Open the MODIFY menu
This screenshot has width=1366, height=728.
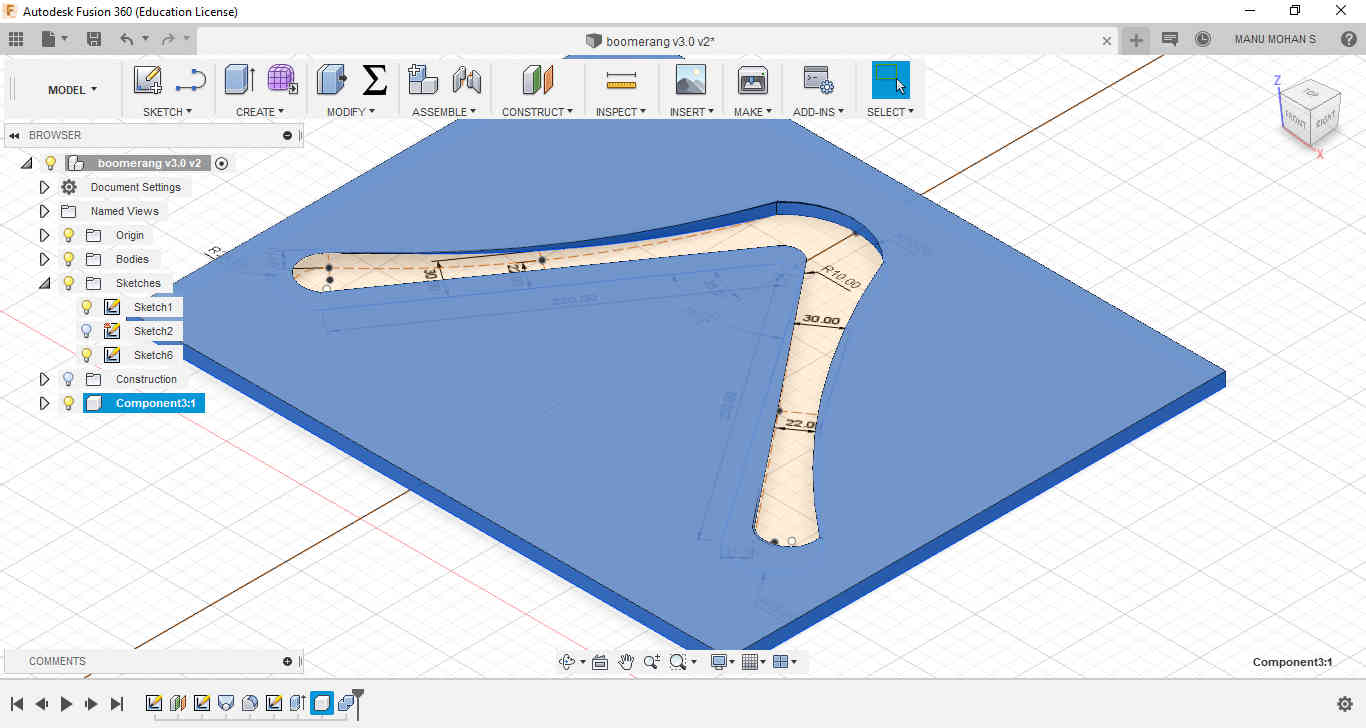351,112
